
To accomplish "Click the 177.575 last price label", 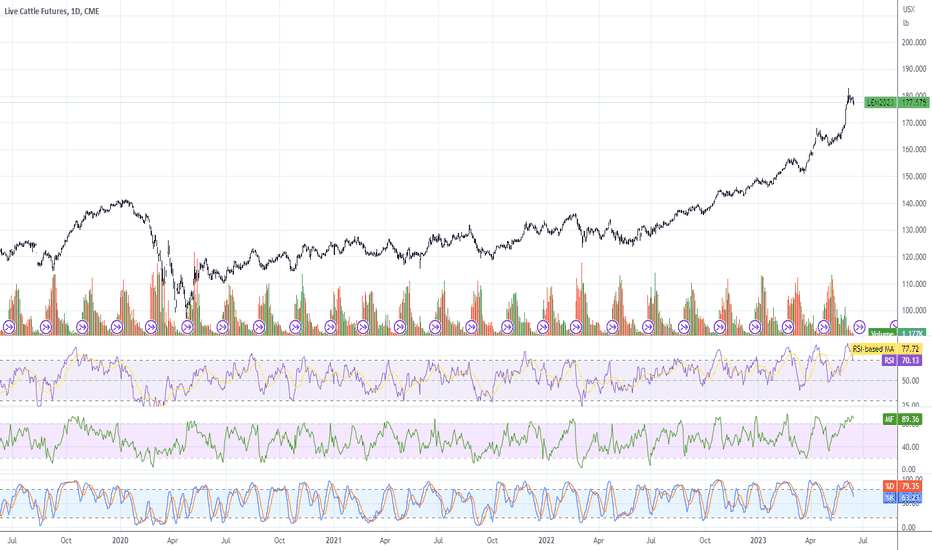I will pos(914,102).
